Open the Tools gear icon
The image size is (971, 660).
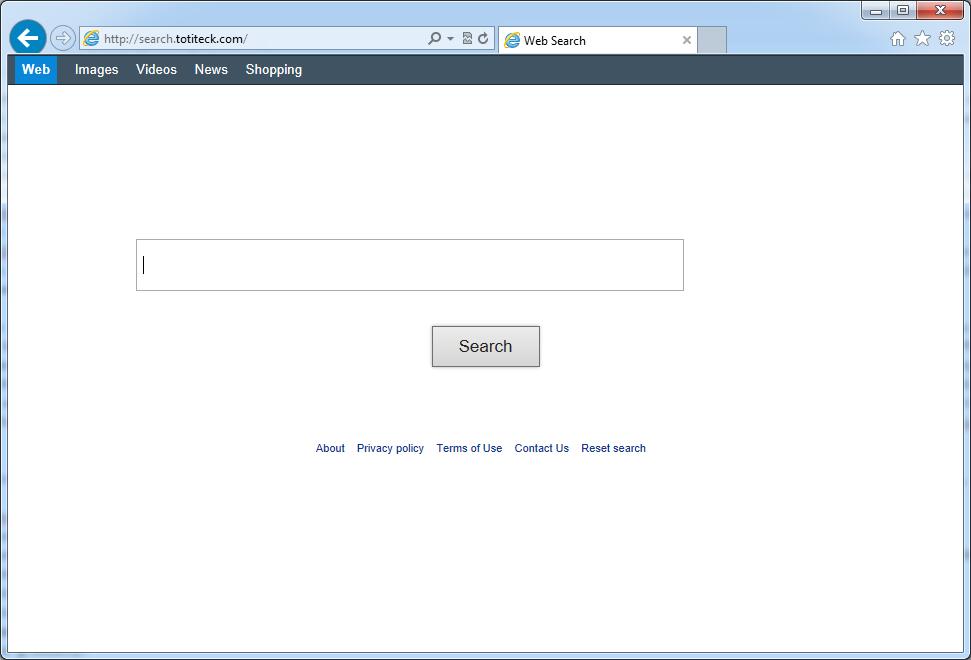[947, 38]
